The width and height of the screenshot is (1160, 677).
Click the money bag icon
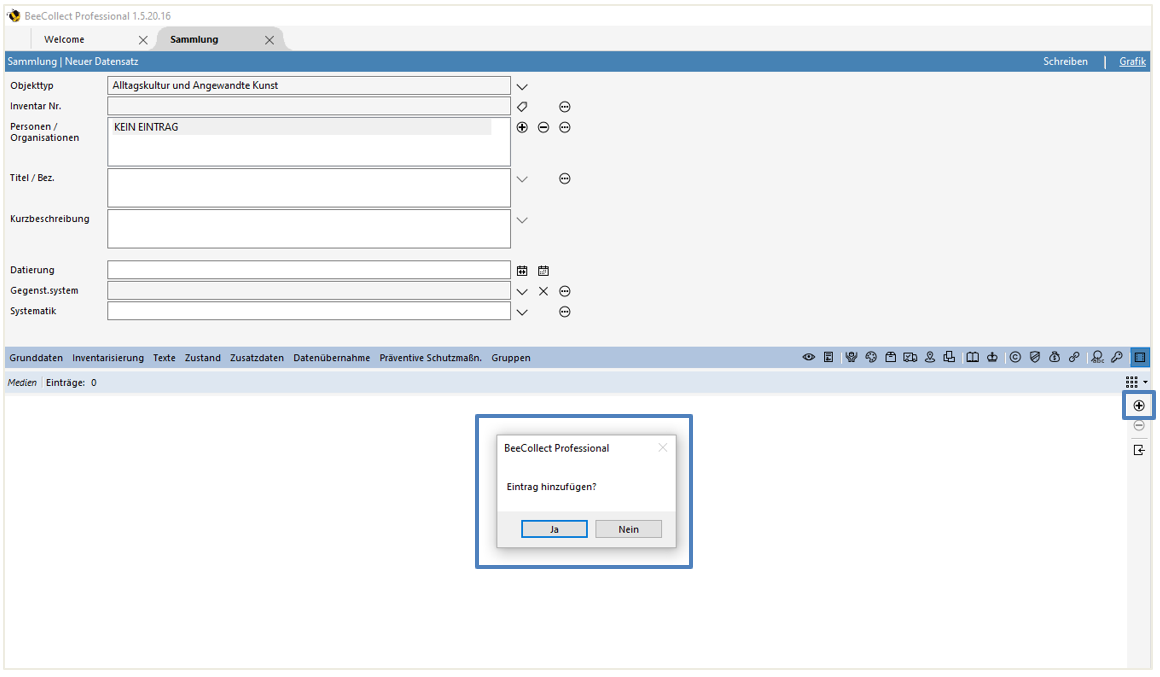coord(1054,358)
